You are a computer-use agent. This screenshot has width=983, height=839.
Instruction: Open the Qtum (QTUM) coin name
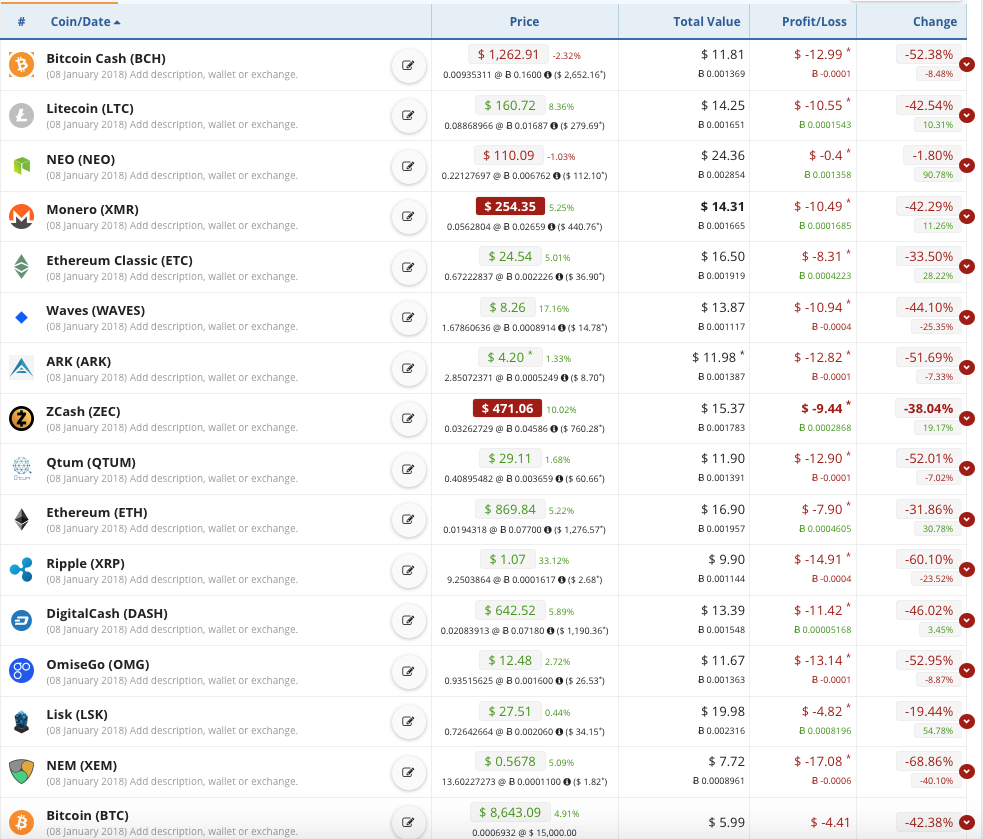[91, 462]
